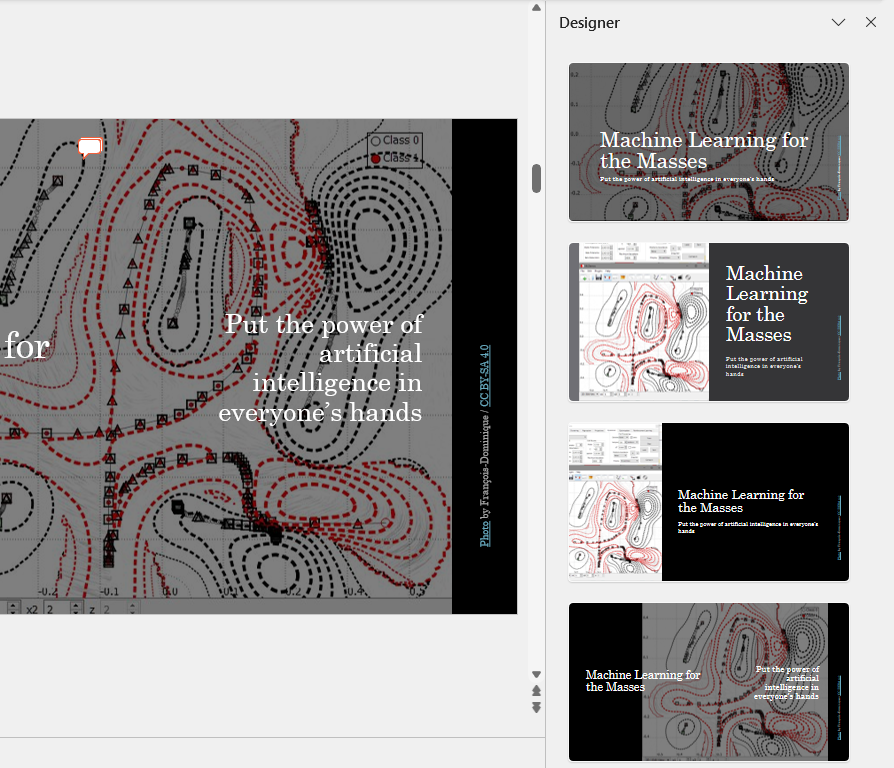Click the slide editor vertical scrollbar thumb
Screen dimensions: 894x768
pos(536,178)
